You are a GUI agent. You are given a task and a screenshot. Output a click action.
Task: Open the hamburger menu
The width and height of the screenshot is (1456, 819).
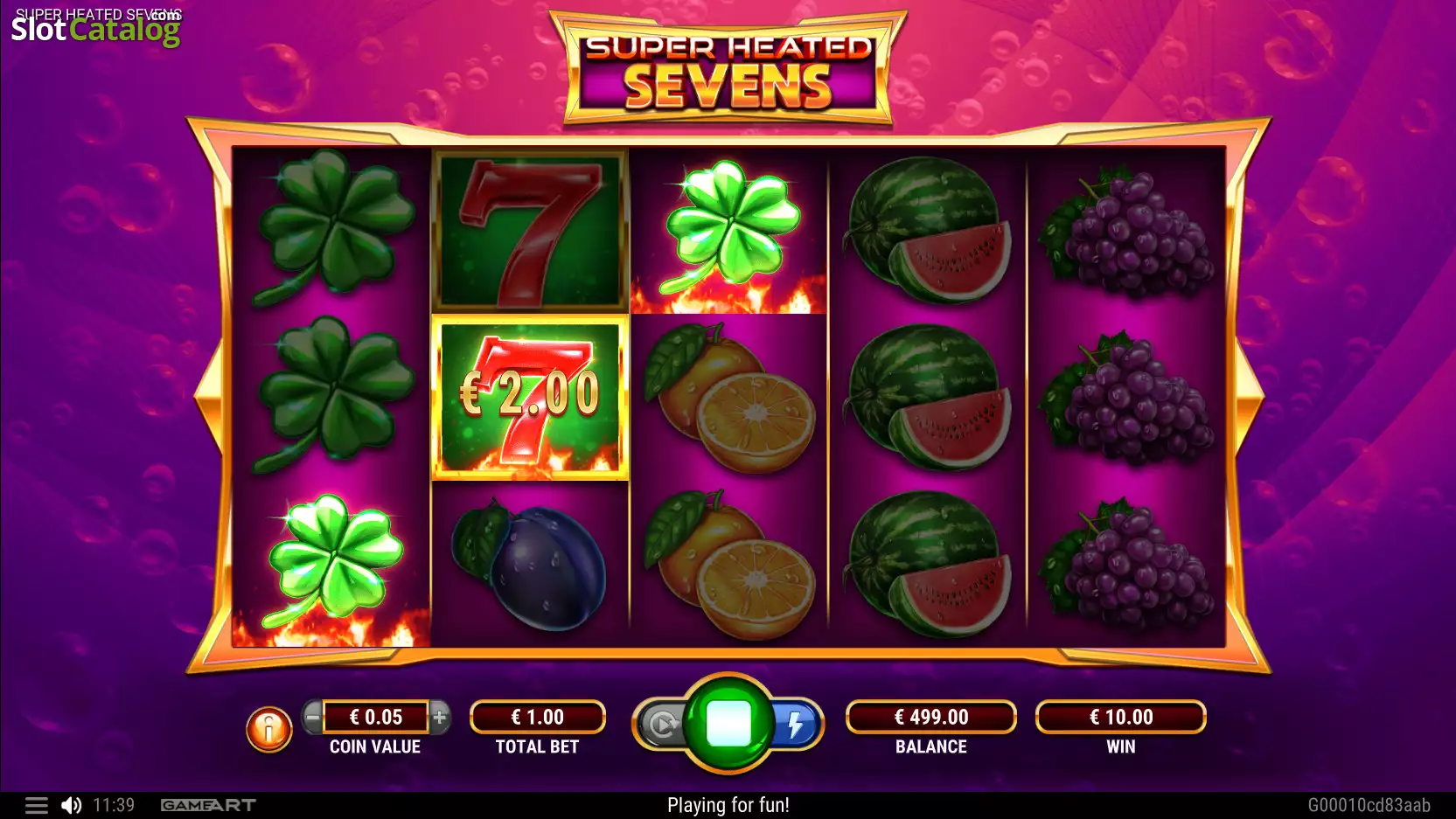coord(36,805)
